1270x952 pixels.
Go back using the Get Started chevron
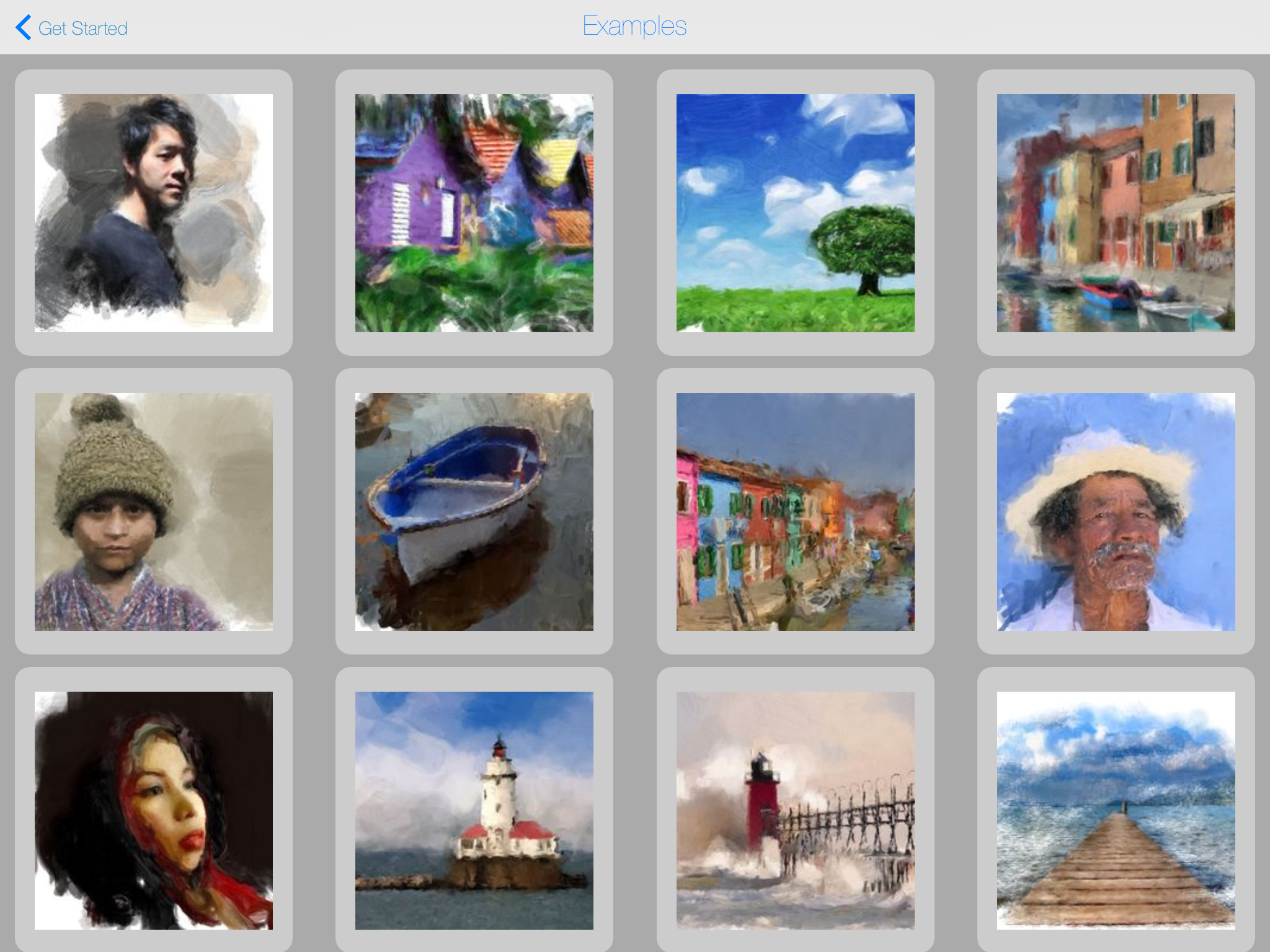pos(24,28)
